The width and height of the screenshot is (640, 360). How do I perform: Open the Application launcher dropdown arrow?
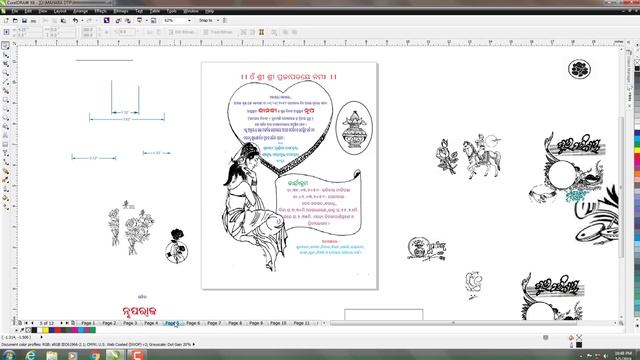(146, 20)
